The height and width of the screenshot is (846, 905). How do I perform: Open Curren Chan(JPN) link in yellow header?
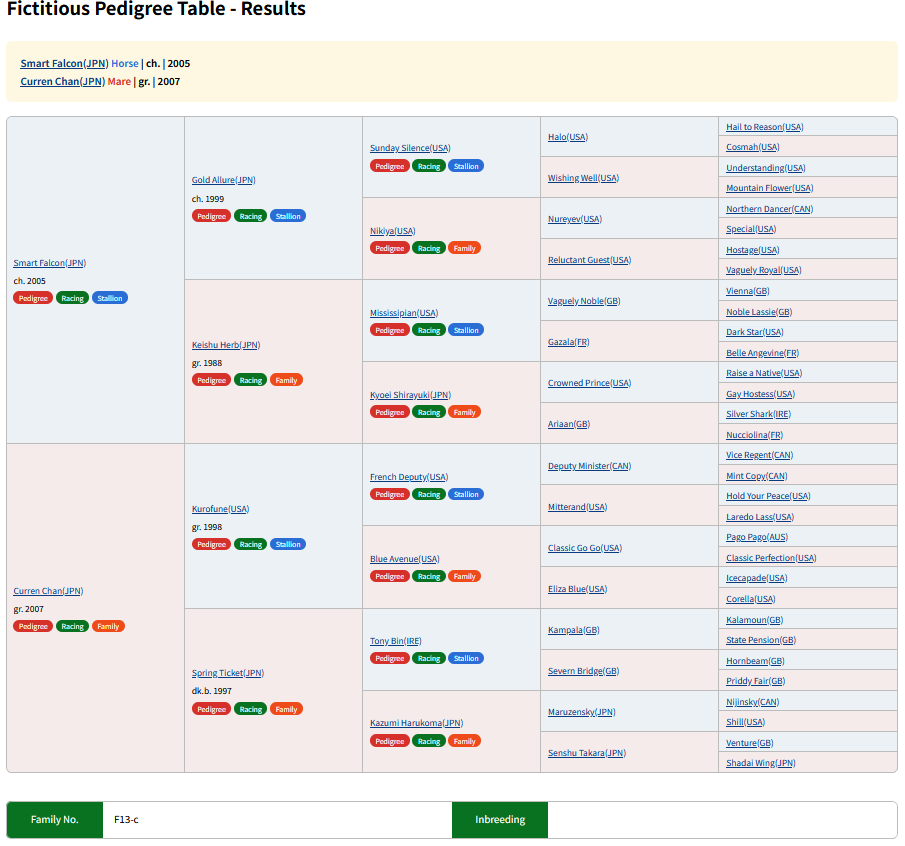(63, 81)
